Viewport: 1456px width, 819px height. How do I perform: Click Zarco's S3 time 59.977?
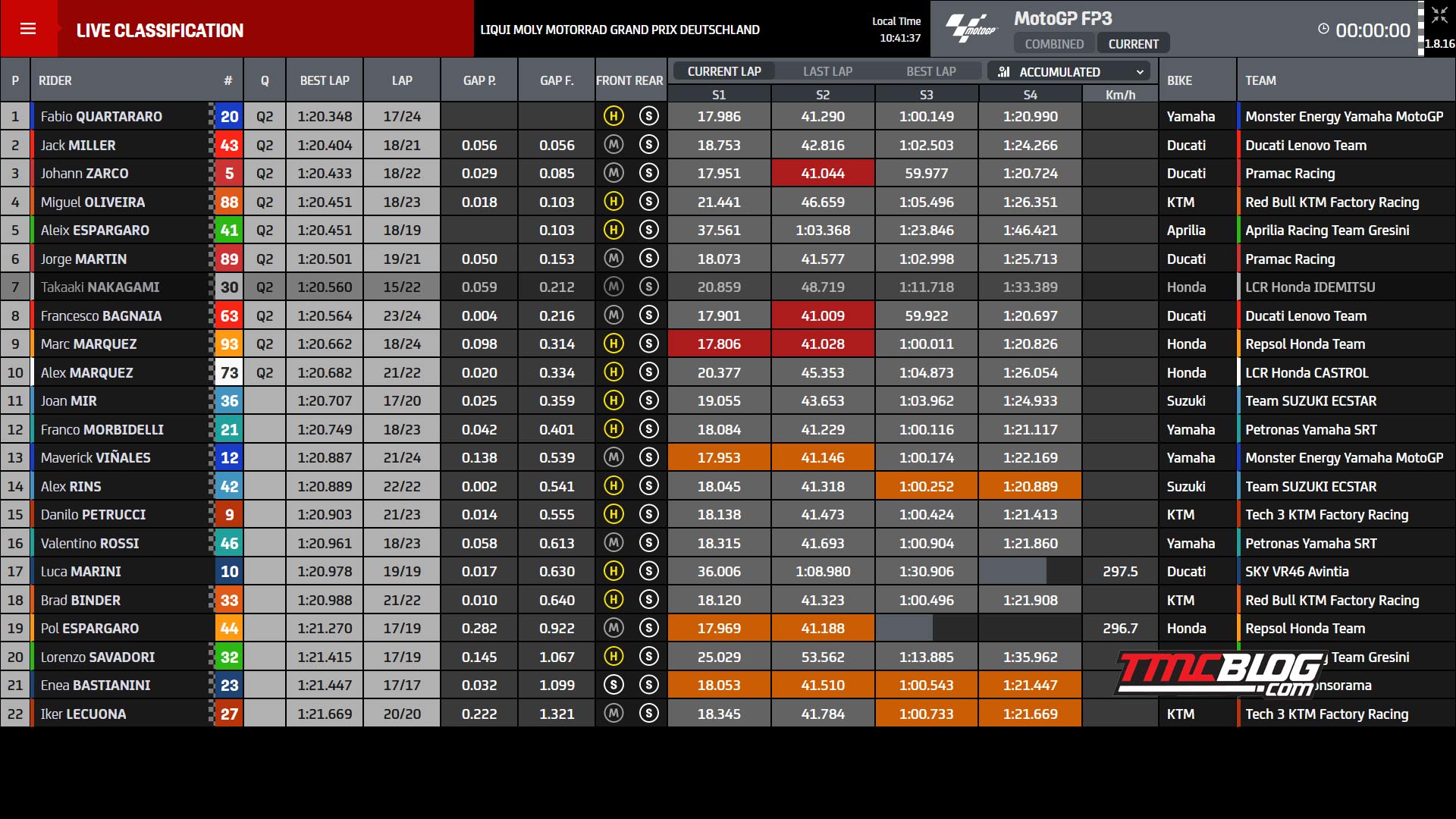coord(926,173)
